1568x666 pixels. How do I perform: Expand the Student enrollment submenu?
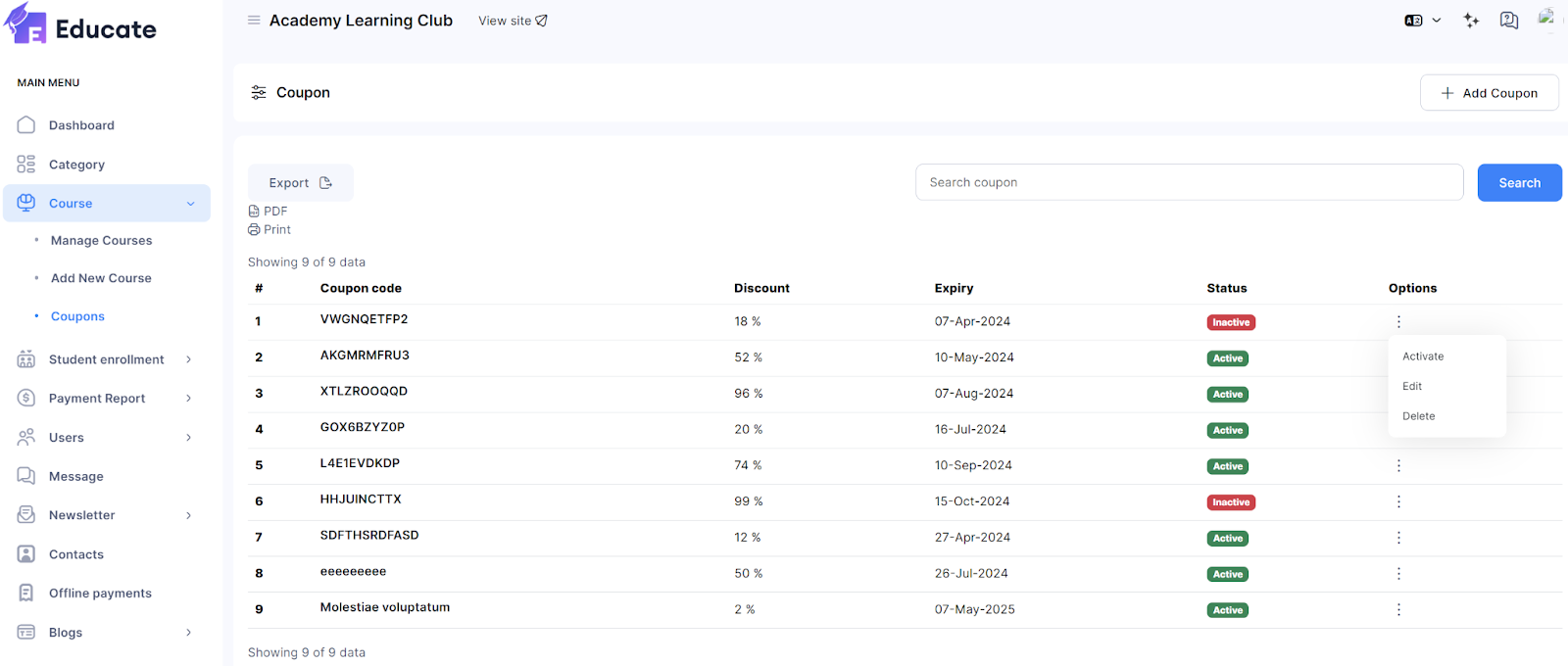(188, 359)
